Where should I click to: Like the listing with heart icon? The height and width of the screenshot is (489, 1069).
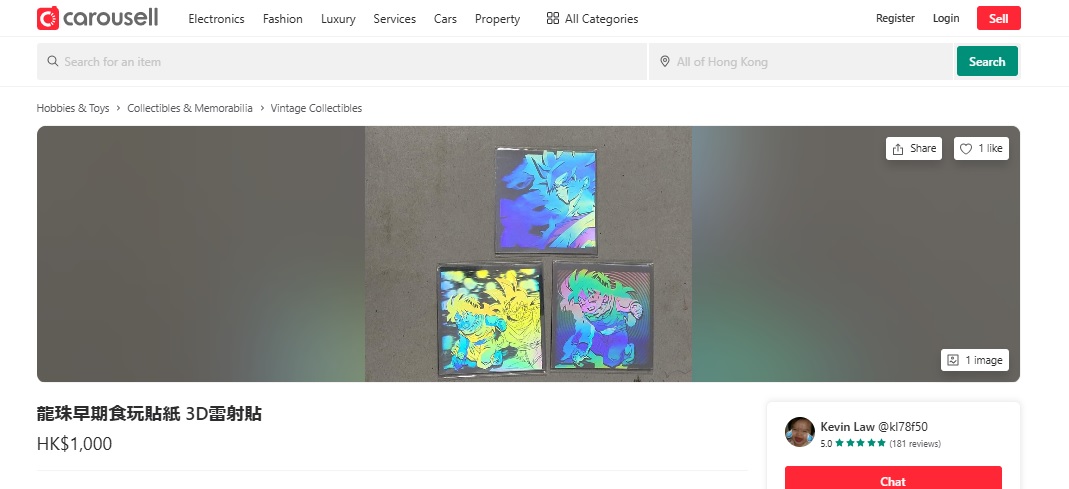point(965,149)
